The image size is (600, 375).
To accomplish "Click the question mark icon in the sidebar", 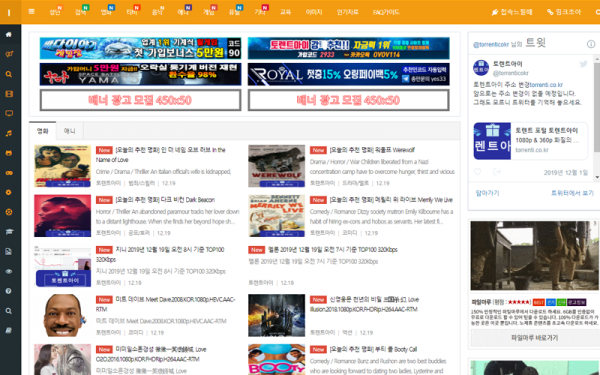I will 9,291.
